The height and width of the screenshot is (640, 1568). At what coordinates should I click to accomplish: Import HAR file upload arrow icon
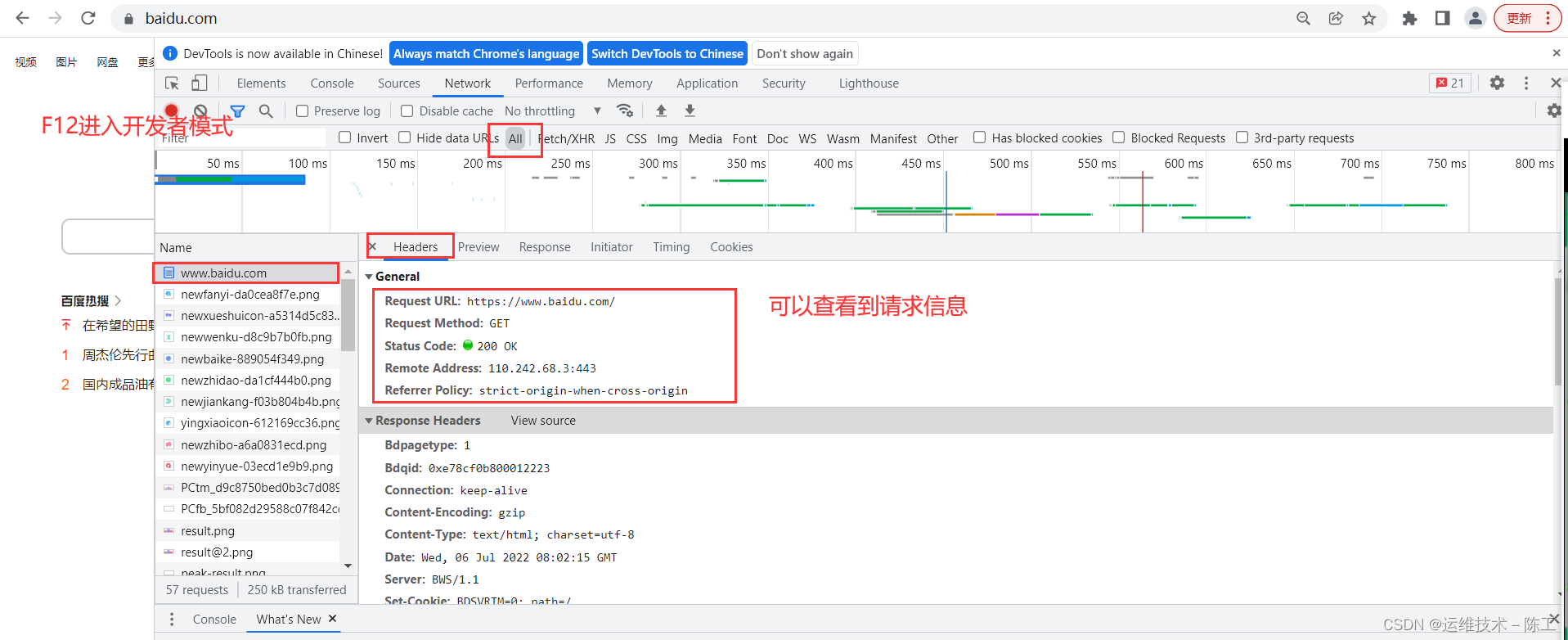[x=661, y=110]
